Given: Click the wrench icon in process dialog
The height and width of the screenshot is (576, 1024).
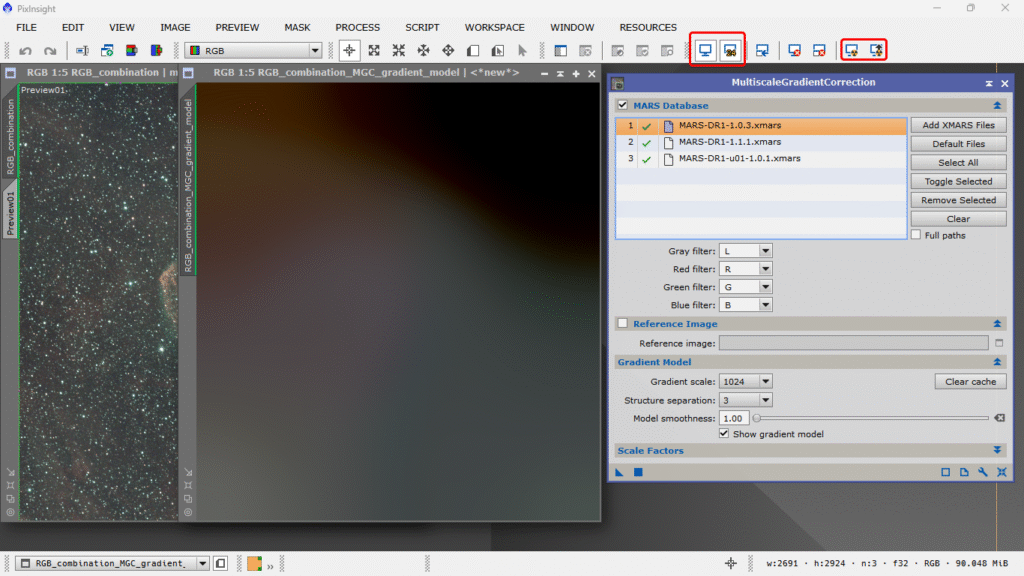Looking at the screenshot, I should (983, 472).
